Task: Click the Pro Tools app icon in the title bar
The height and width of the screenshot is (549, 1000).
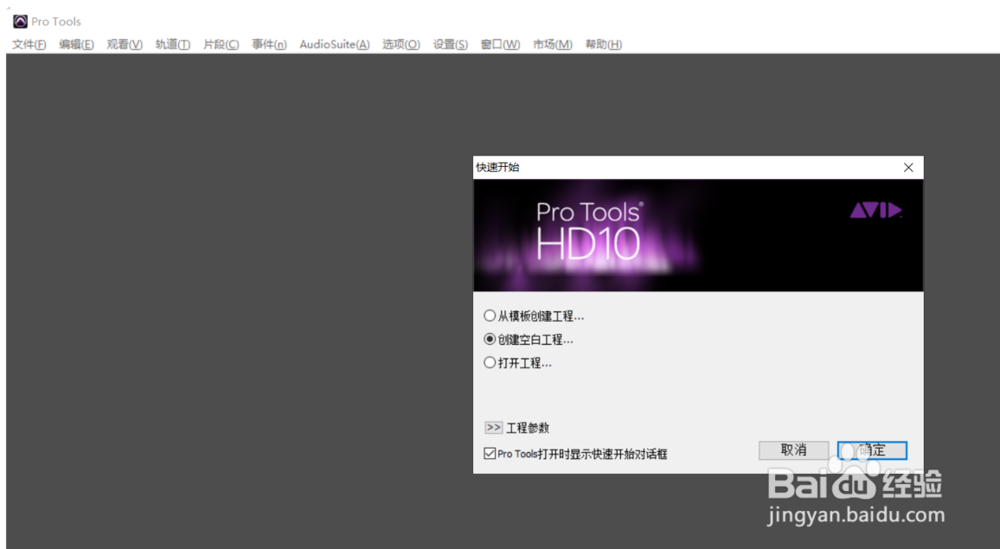Action: tap(20, 22)
